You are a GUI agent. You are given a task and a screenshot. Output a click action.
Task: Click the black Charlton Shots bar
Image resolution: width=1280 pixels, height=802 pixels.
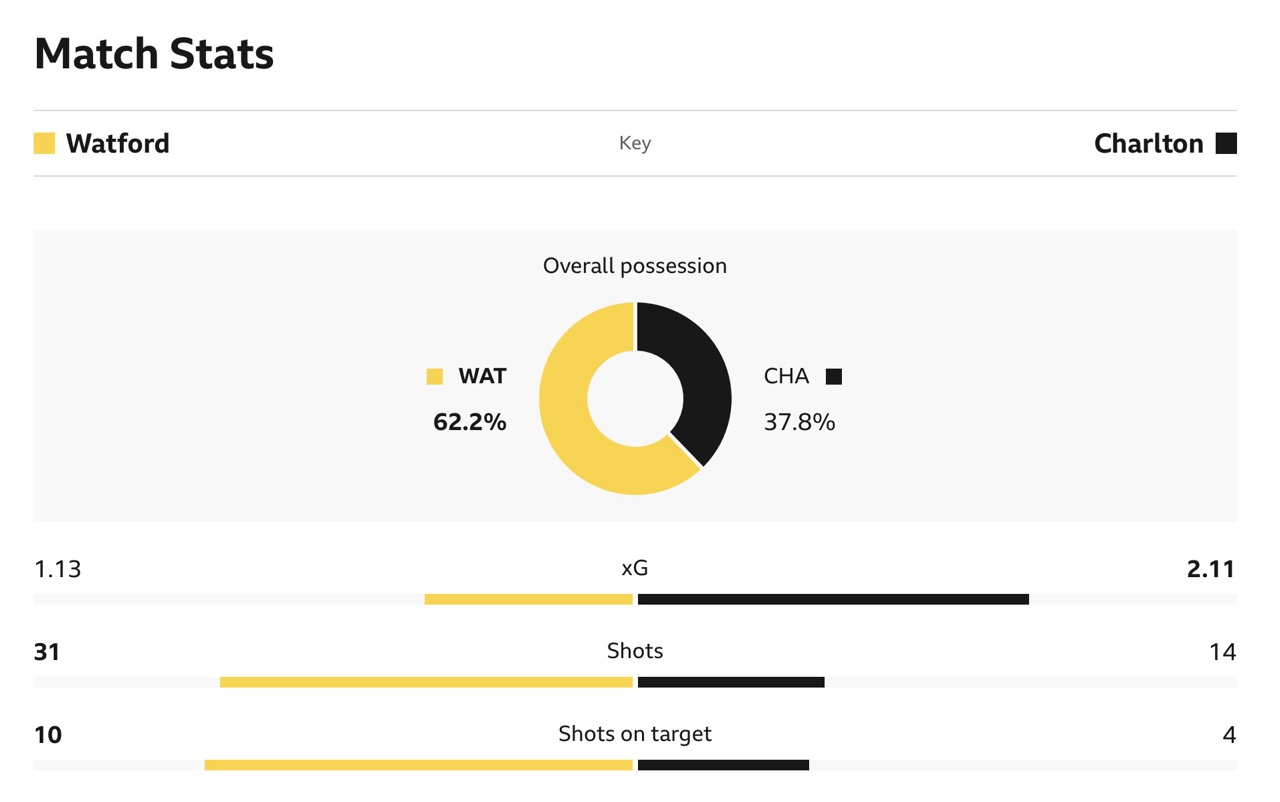pos(731,682)
